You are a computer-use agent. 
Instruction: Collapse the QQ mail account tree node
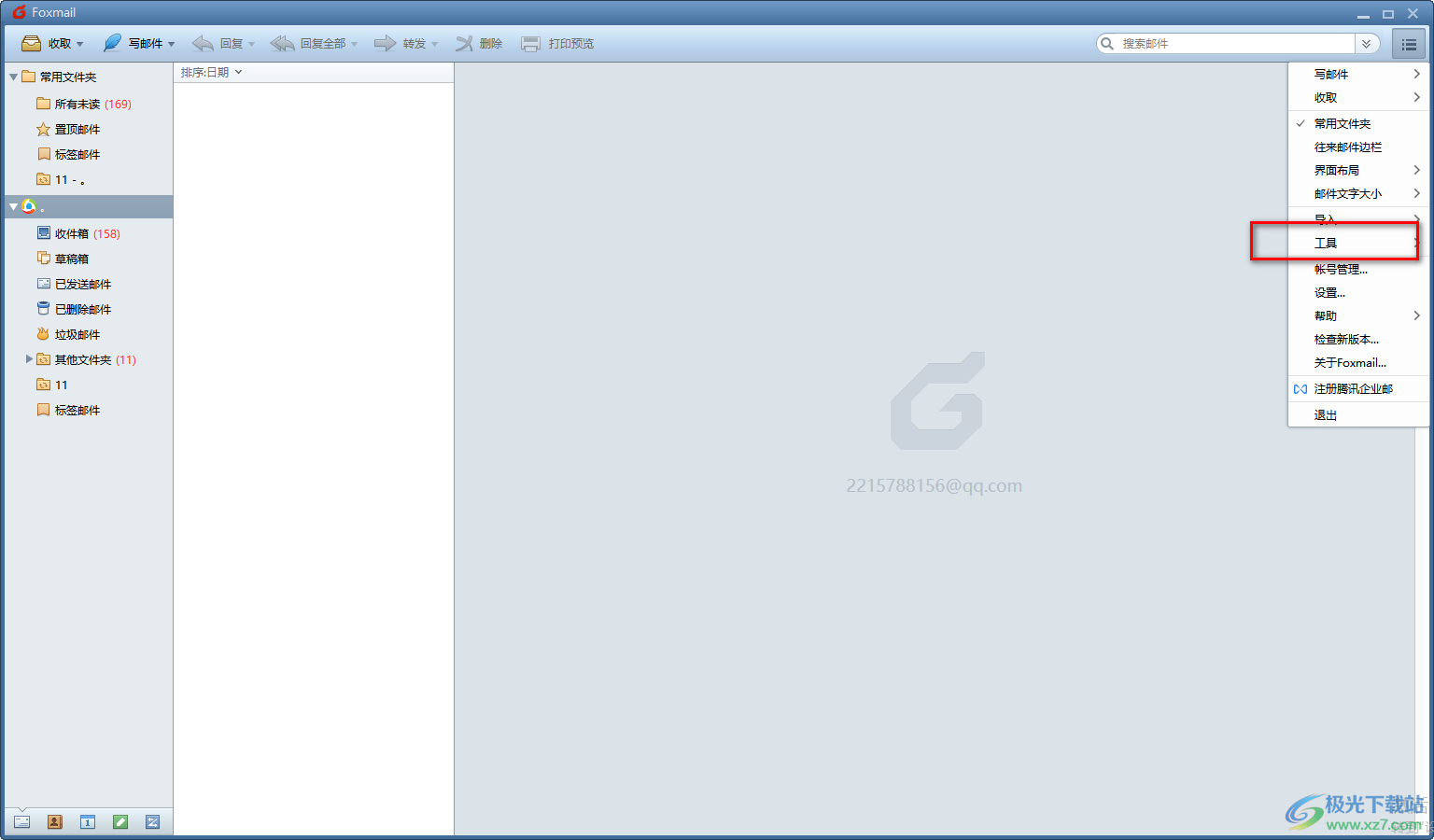[13, 206]
